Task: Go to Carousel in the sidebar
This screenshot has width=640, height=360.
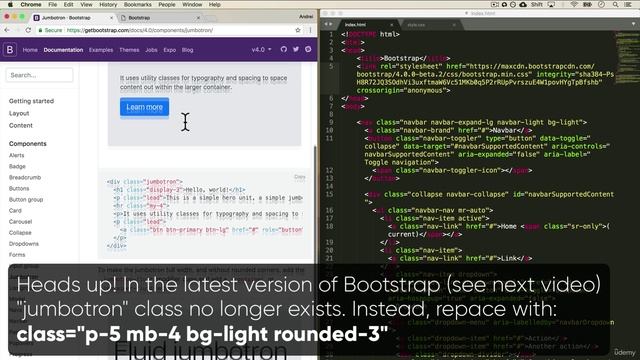Action: point(20,221)
